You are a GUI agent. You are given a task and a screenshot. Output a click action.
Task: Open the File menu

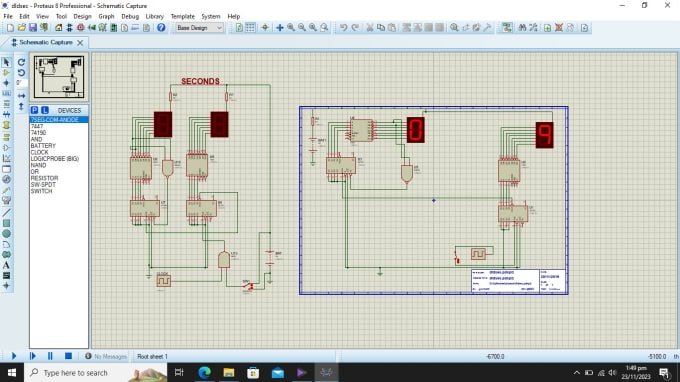point(8,16)
